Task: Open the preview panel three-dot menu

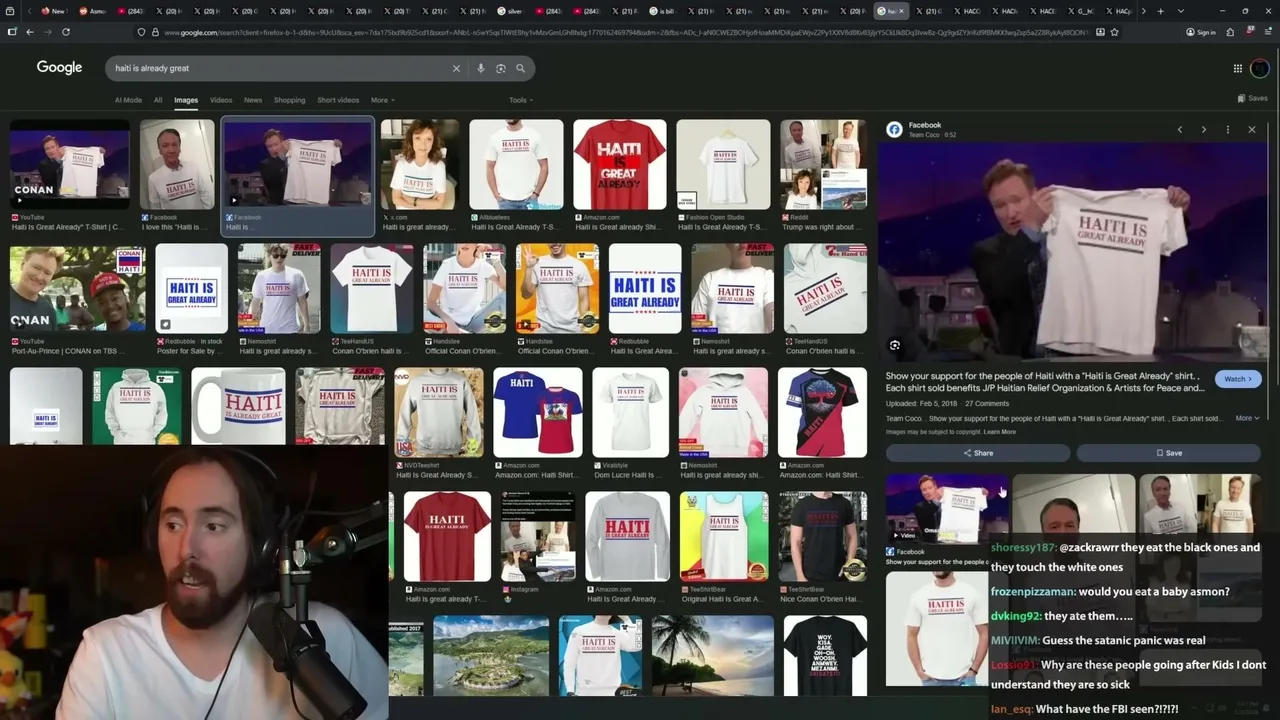Action: (x=1228, y=129)
